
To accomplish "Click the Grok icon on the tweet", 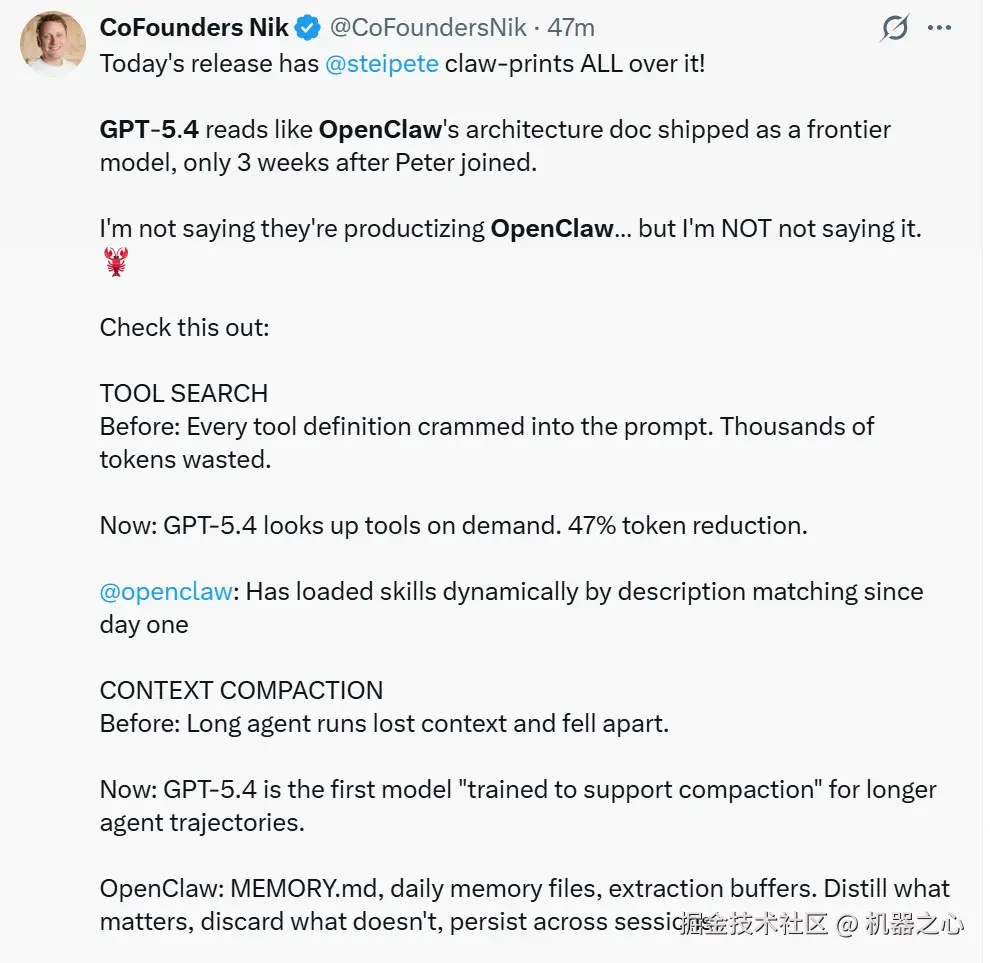I will click(x=894, y=29).
